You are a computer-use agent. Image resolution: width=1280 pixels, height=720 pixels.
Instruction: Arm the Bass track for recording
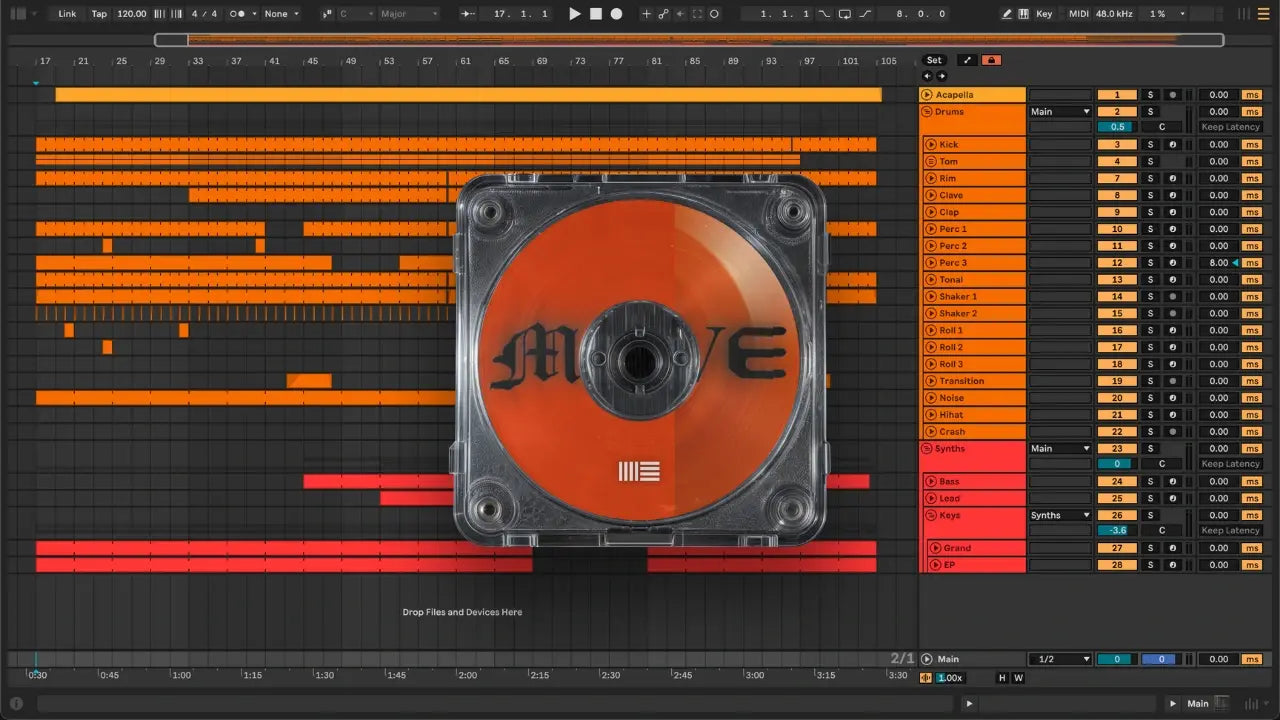1173,482
